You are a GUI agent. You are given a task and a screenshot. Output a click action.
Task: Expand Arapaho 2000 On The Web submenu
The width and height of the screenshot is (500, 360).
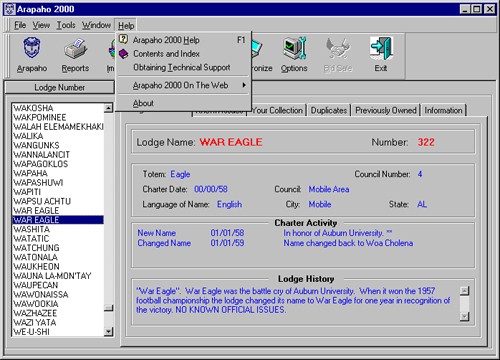183,85
